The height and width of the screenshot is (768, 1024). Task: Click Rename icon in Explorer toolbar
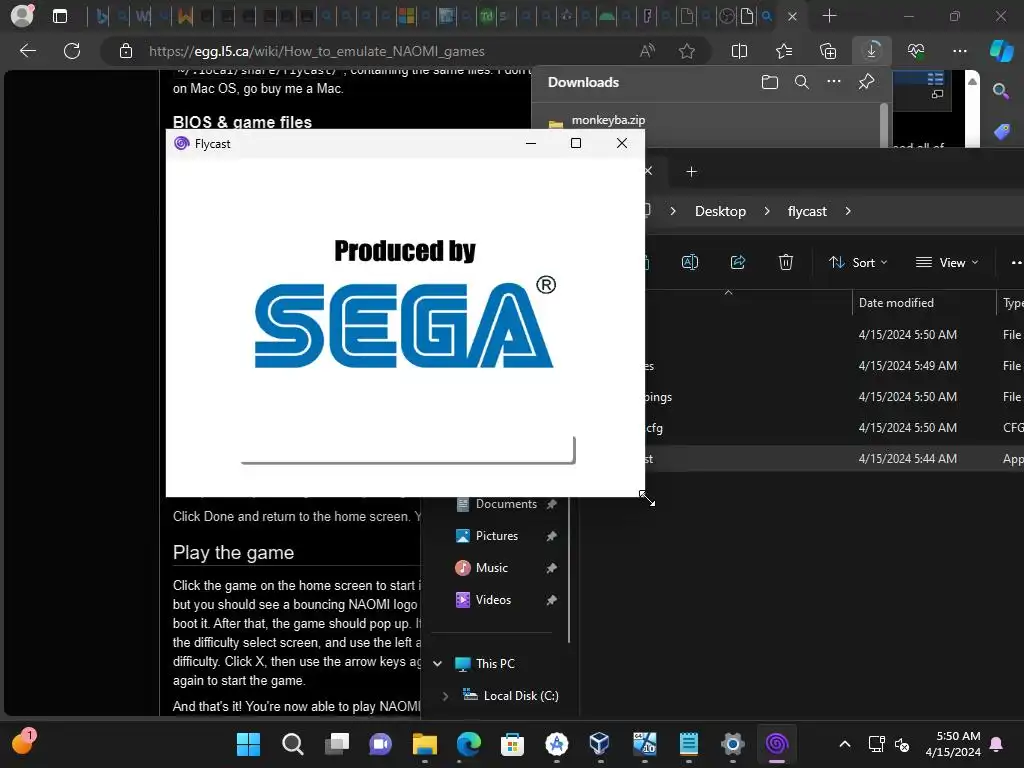pos(690,263)
